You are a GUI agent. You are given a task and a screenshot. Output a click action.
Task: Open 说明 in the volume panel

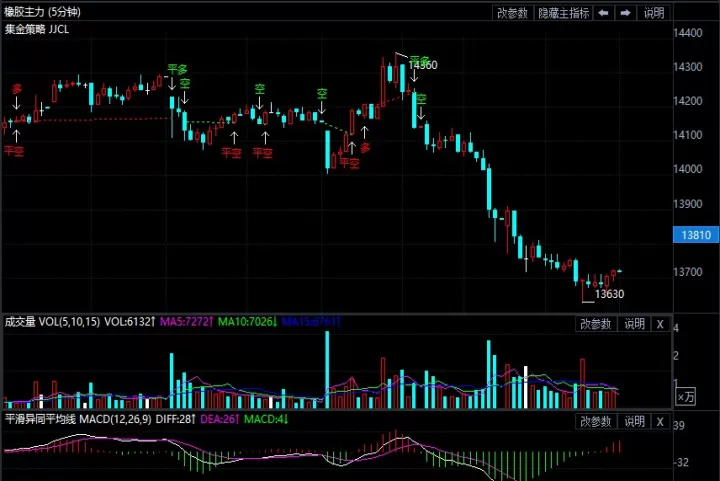(x=634, y=324)
